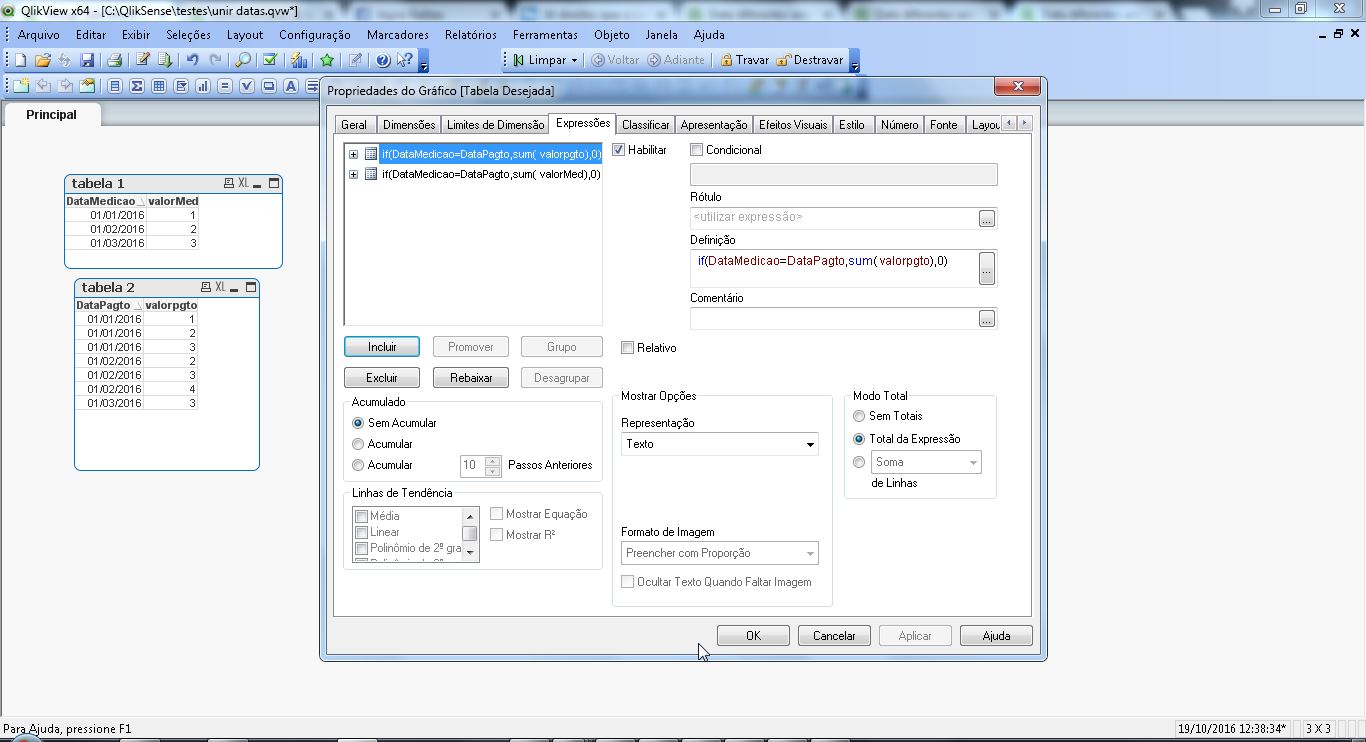Screen dimensions: 1366x742
Task: Click the Create Button object icon
Action: 269,86
